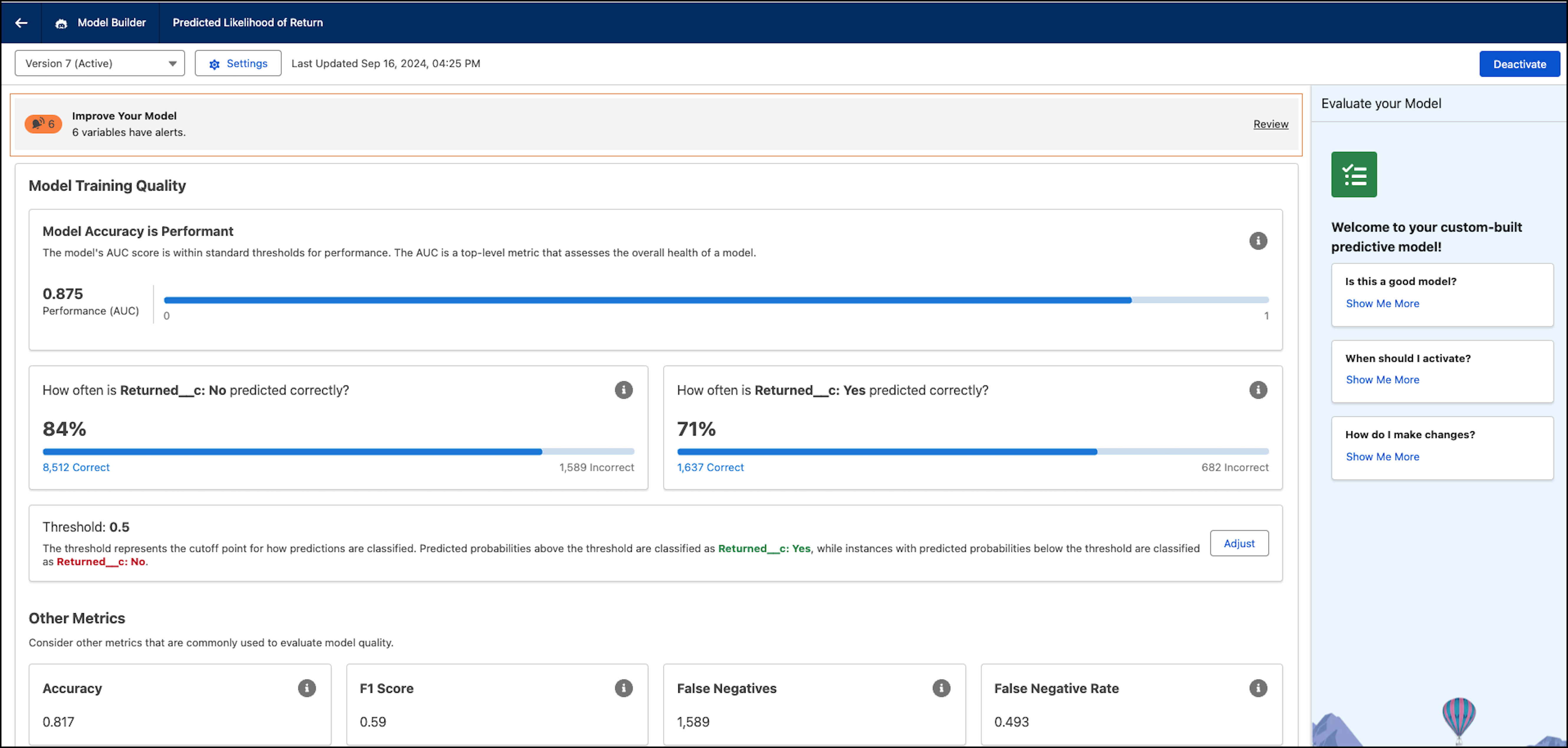
Task: Click the 'Other Metrics' heading
Action: coord(77,618)
